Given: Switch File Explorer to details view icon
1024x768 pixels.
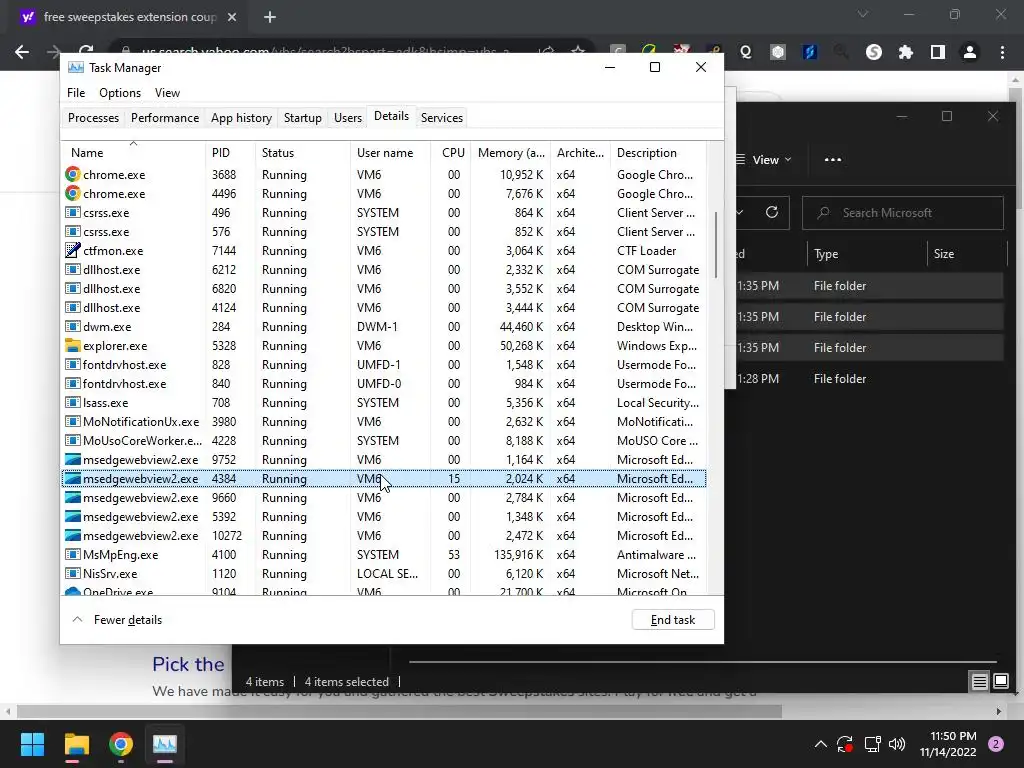Looking at the screenshot, I should pos(980,682).
